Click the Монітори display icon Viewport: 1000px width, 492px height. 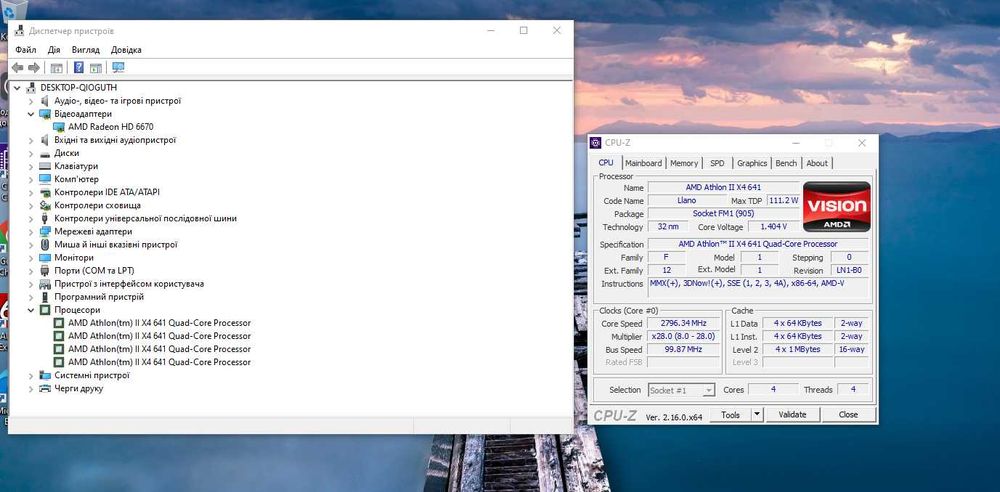[45, 258]
